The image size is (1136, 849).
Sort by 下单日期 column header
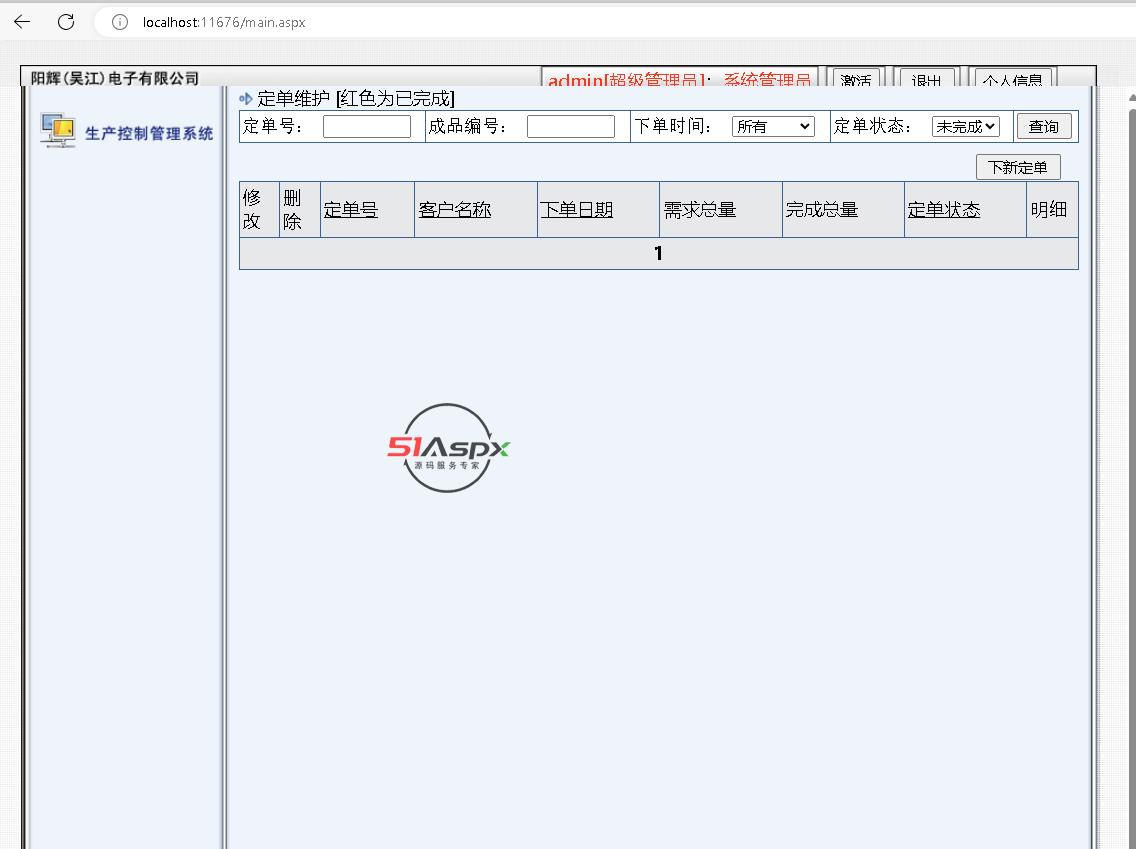tap(577, 210)
